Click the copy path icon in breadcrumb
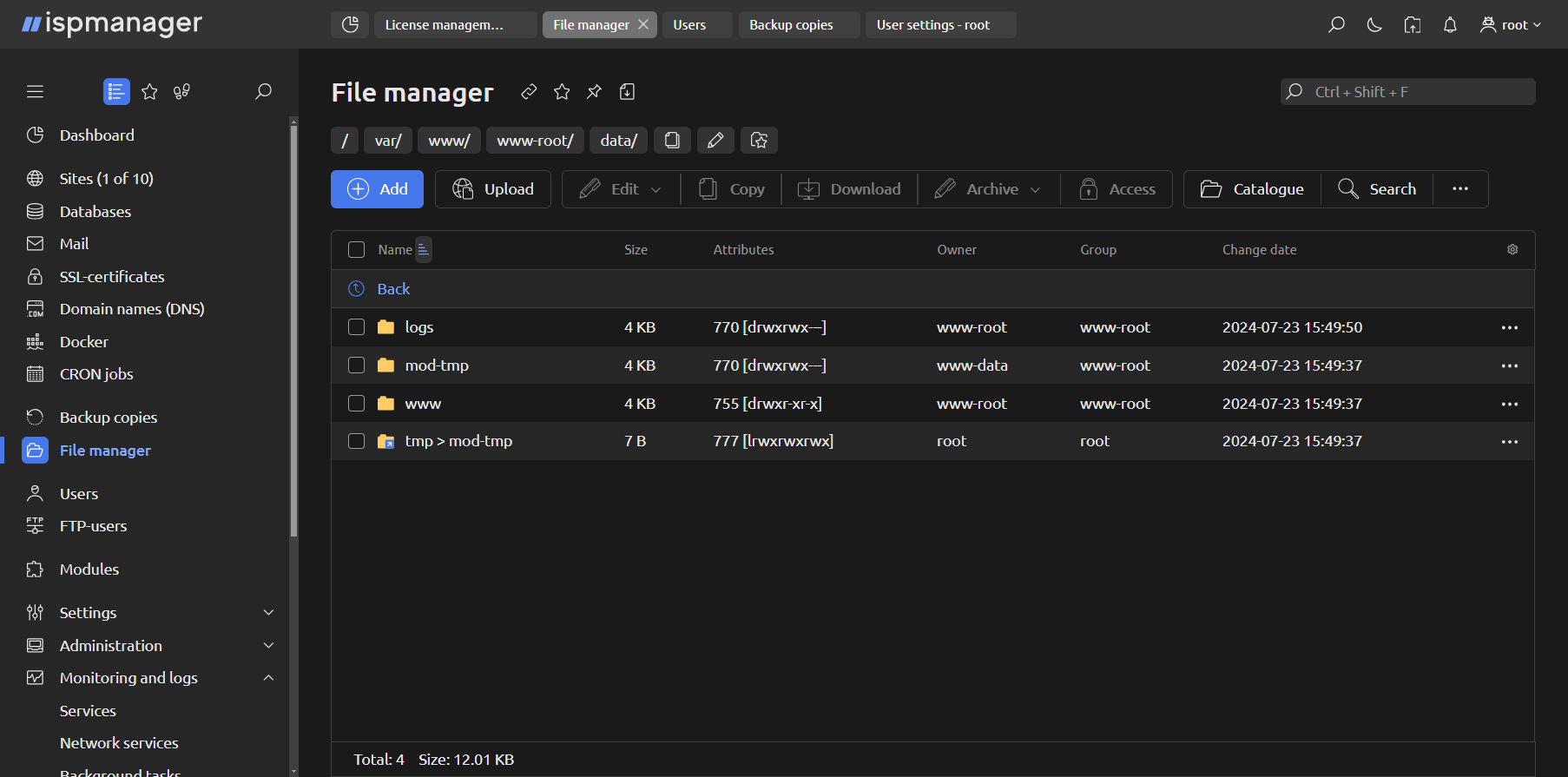Image resolution: width=1568 pixels, height=777 pixels. [x=672, y=141]
